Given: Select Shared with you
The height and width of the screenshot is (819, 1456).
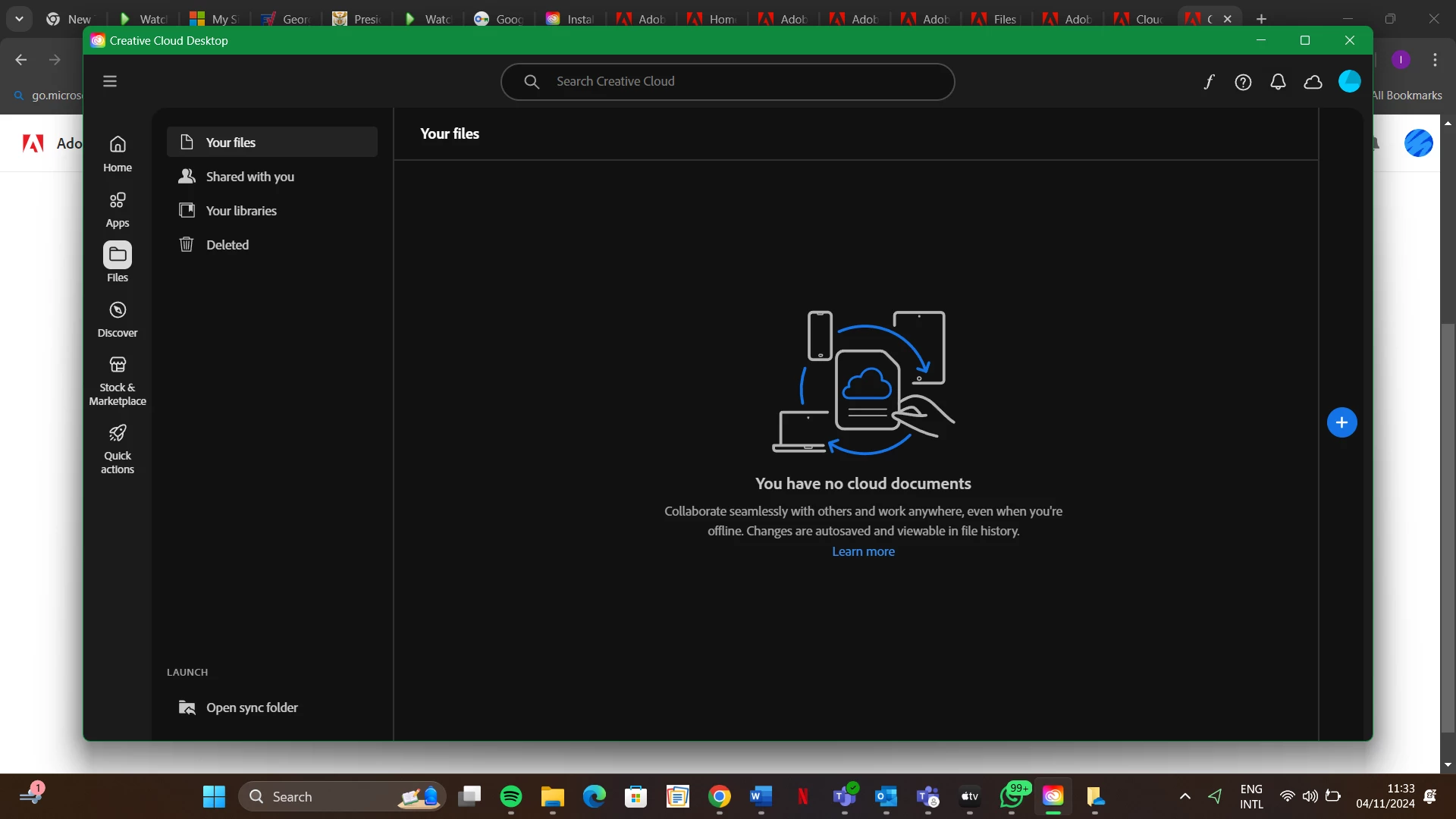Looking at the screenshot, I should [x=250, y=177].
